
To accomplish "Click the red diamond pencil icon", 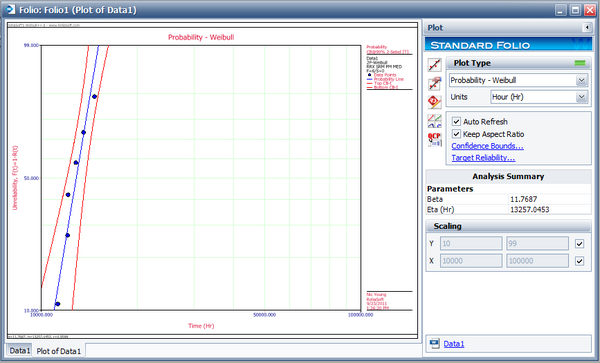I will pyautogui.click(x=434, y=102).
